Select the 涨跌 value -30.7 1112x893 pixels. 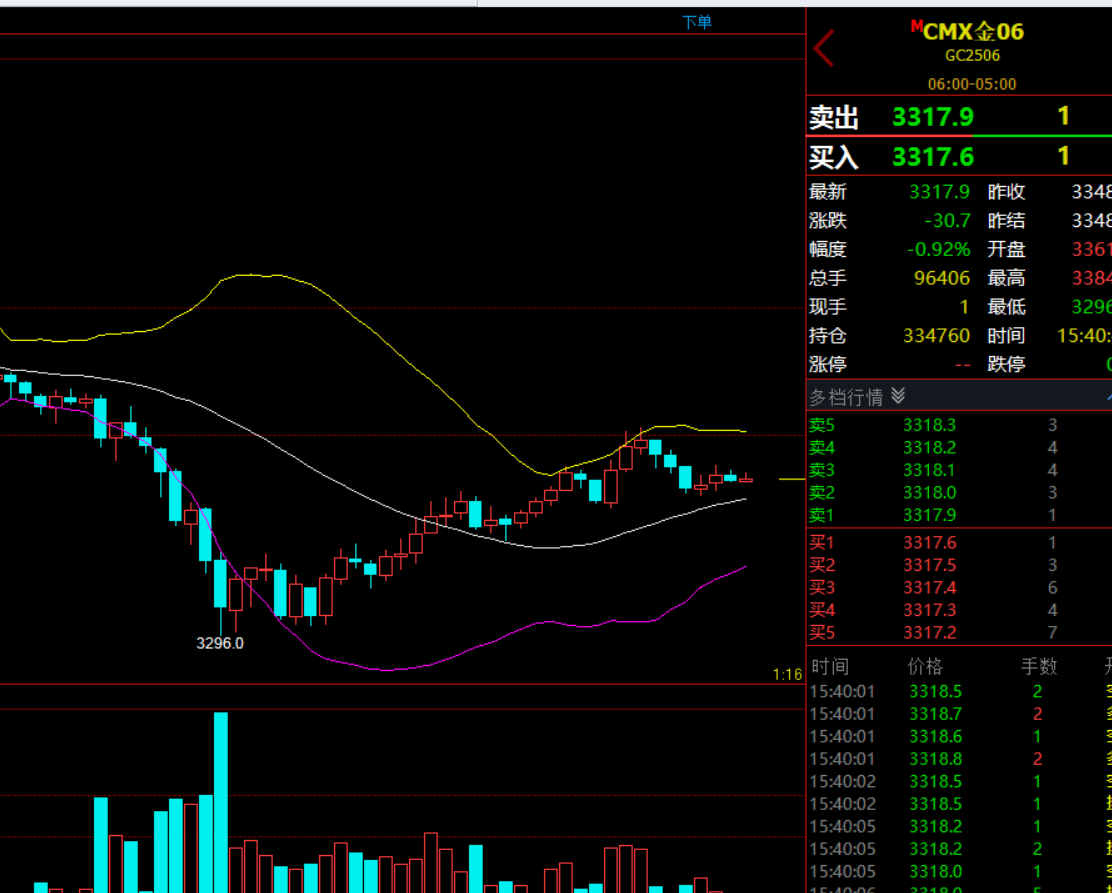(x=947, y=221)
